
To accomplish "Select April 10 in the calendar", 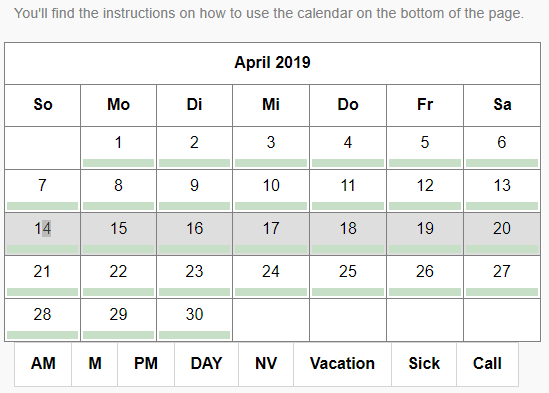I will (x=271, y=191).
